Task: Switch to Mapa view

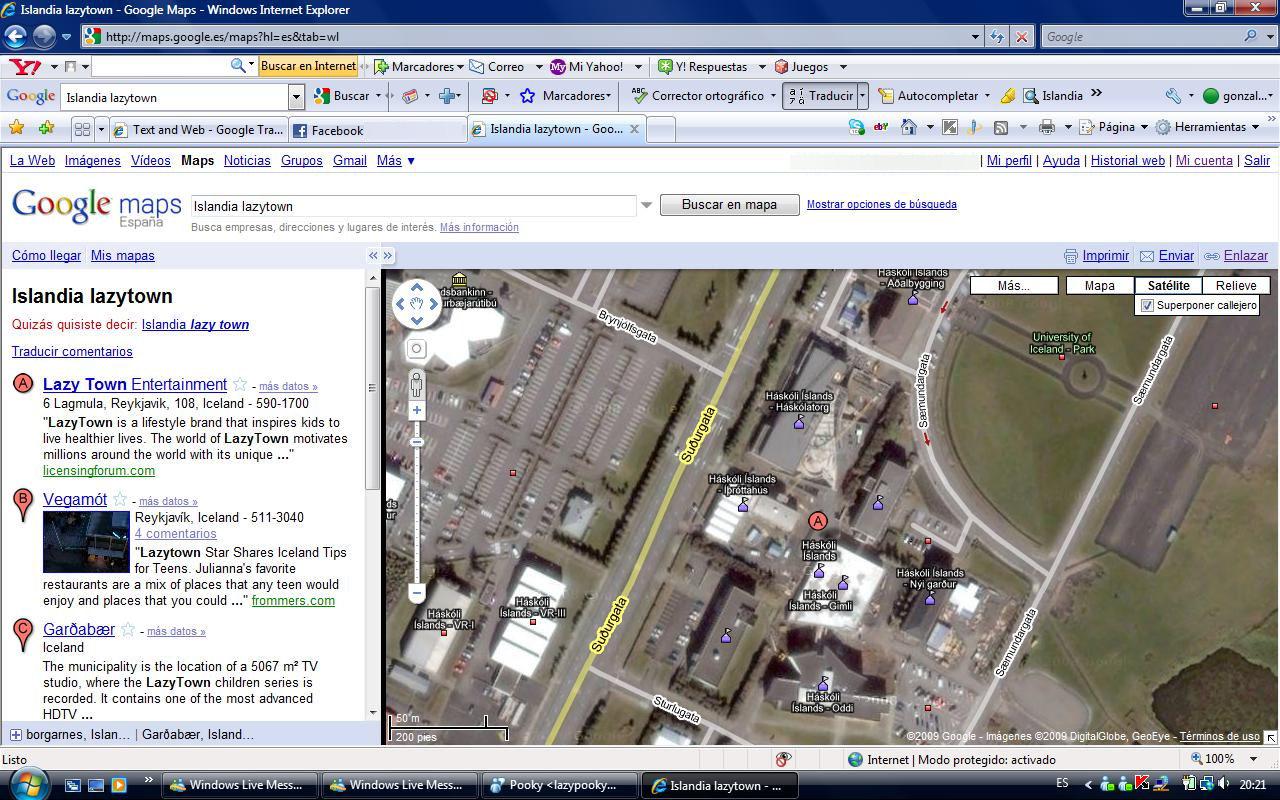Action: click(1100, 286)
